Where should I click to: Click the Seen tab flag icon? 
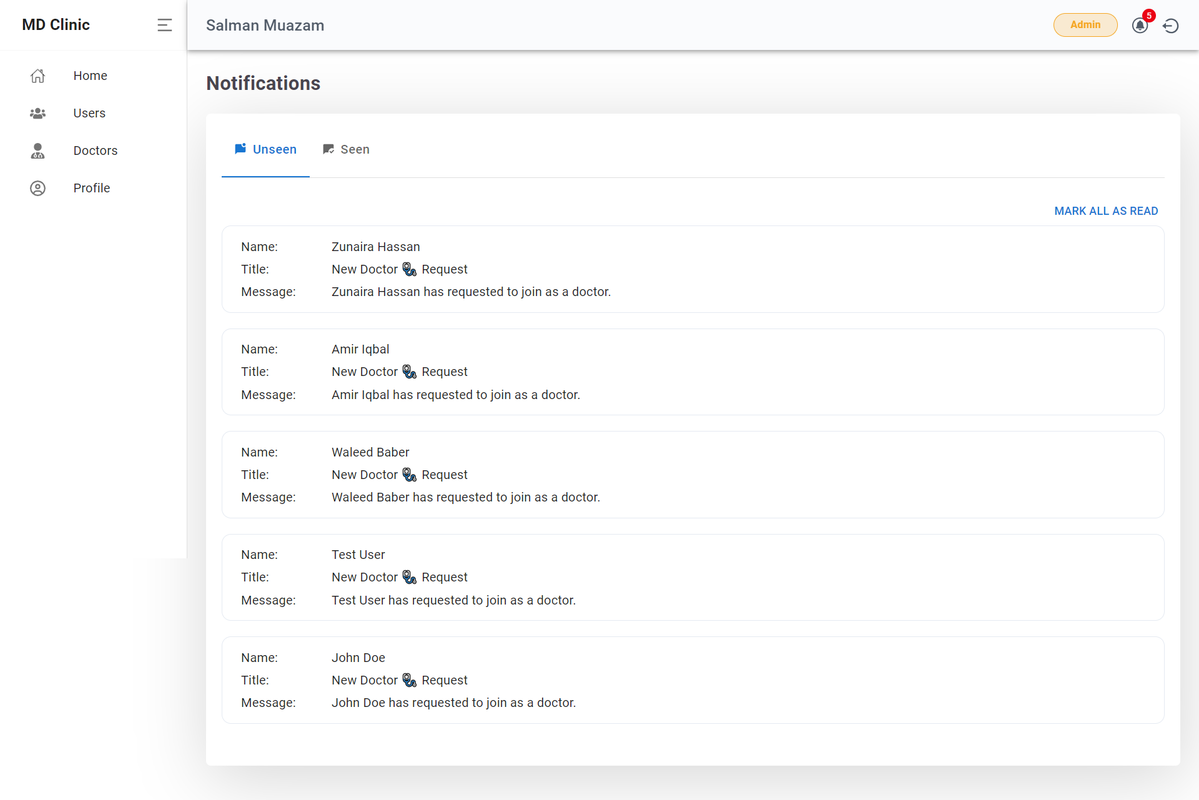[328, 149]
